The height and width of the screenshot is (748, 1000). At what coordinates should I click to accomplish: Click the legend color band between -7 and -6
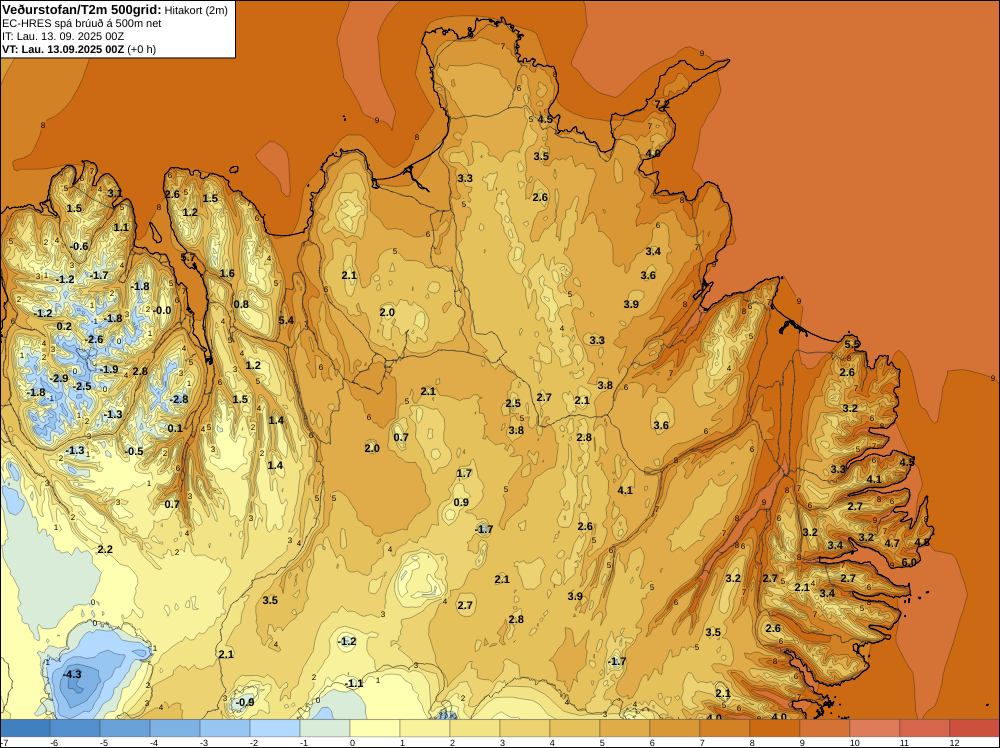[x=25, y=728]
